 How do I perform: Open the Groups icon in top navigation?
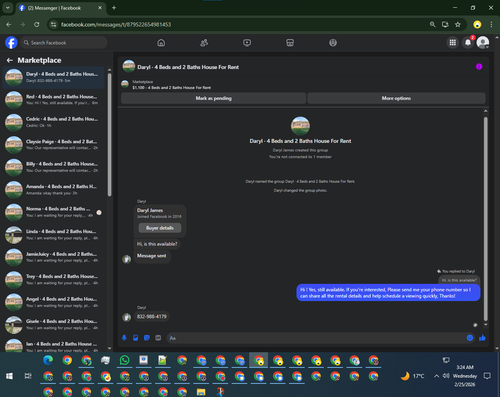(333, 43)
